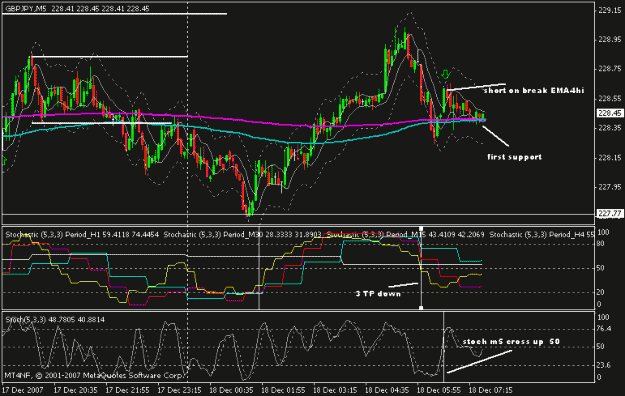625x396 pixels.
Task: Click the Stoch(5,3,3) 48.7805 label in the bottom panel
Action: pyautogui.click(x=55, y=319)
